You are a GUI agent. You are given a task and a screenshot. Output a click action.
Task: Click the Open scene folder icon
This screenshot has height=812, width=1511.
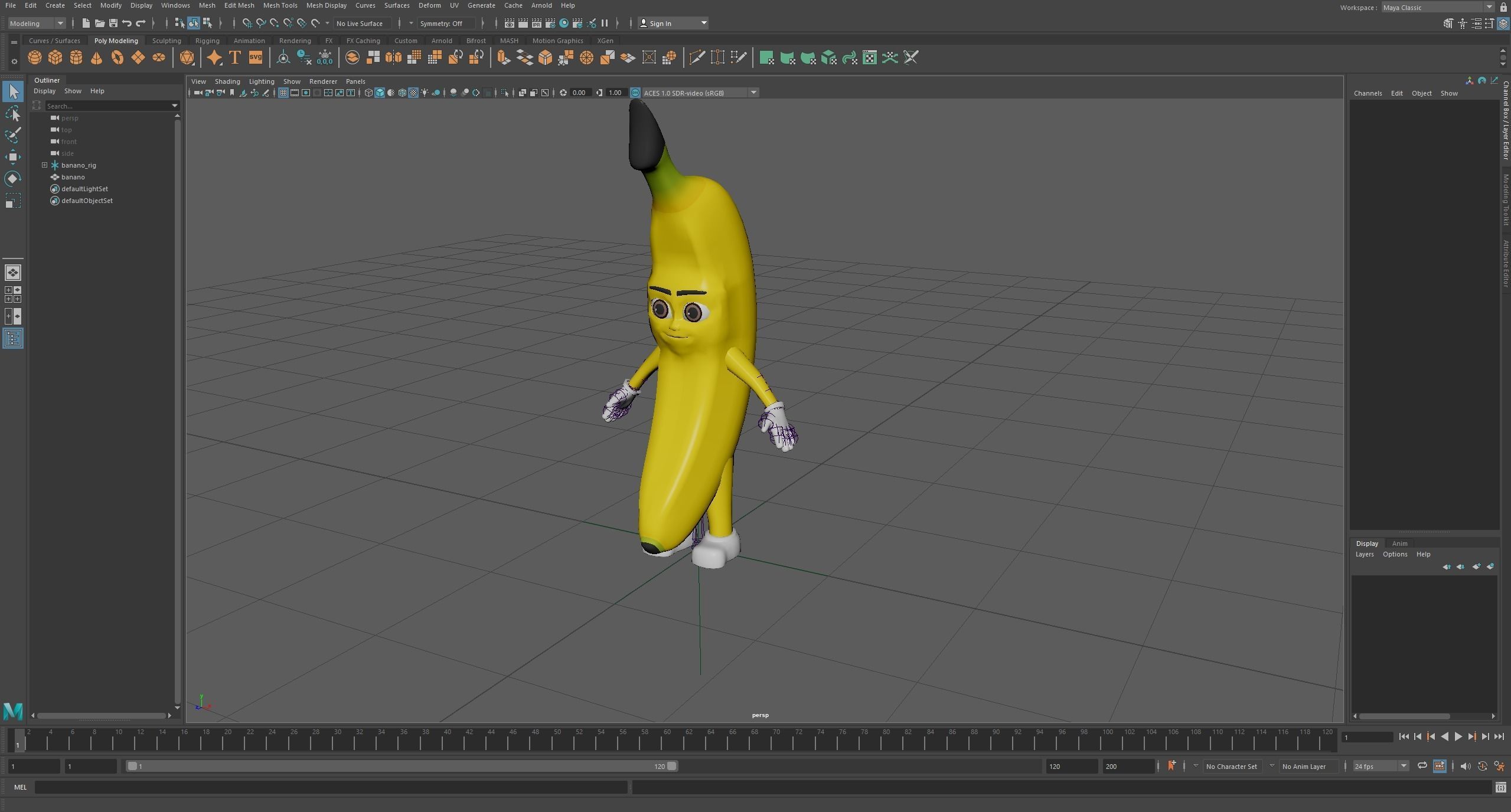(x=100, y=24)
